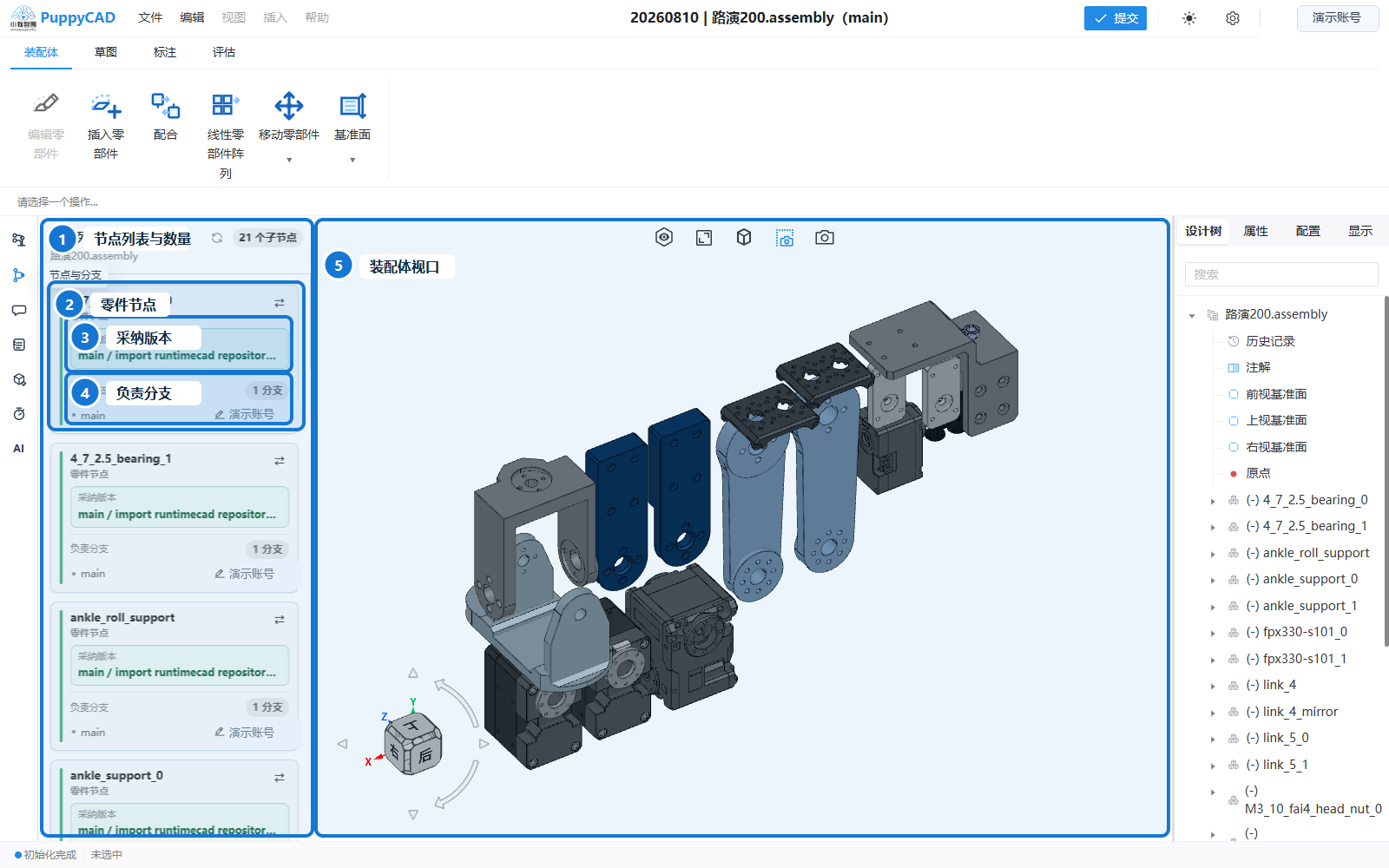Activate the 配合 mate tool
This screenshot has height=868, width=1389.
(x=165, y=116)
